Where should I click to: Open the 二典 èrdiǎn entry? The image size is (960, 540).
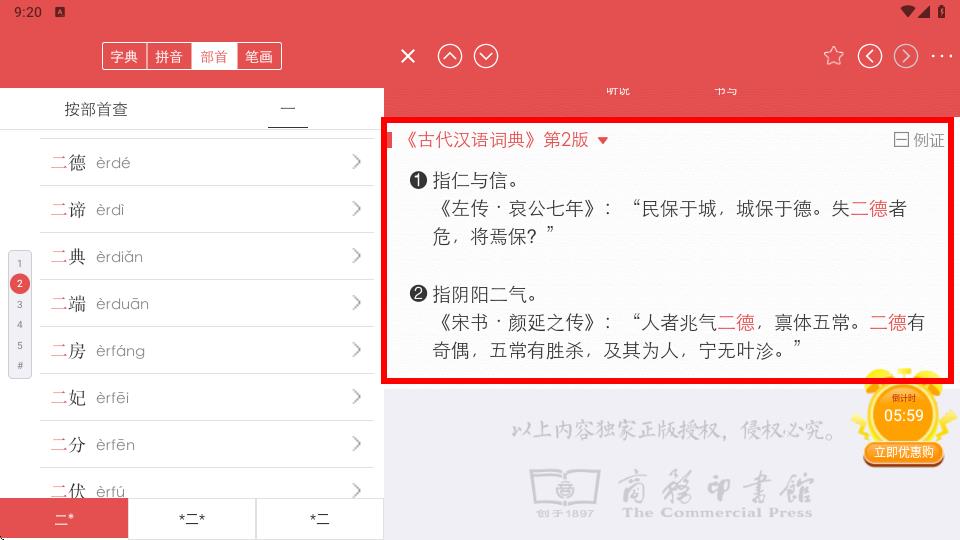pyautogui.click(x=207, y=257)
